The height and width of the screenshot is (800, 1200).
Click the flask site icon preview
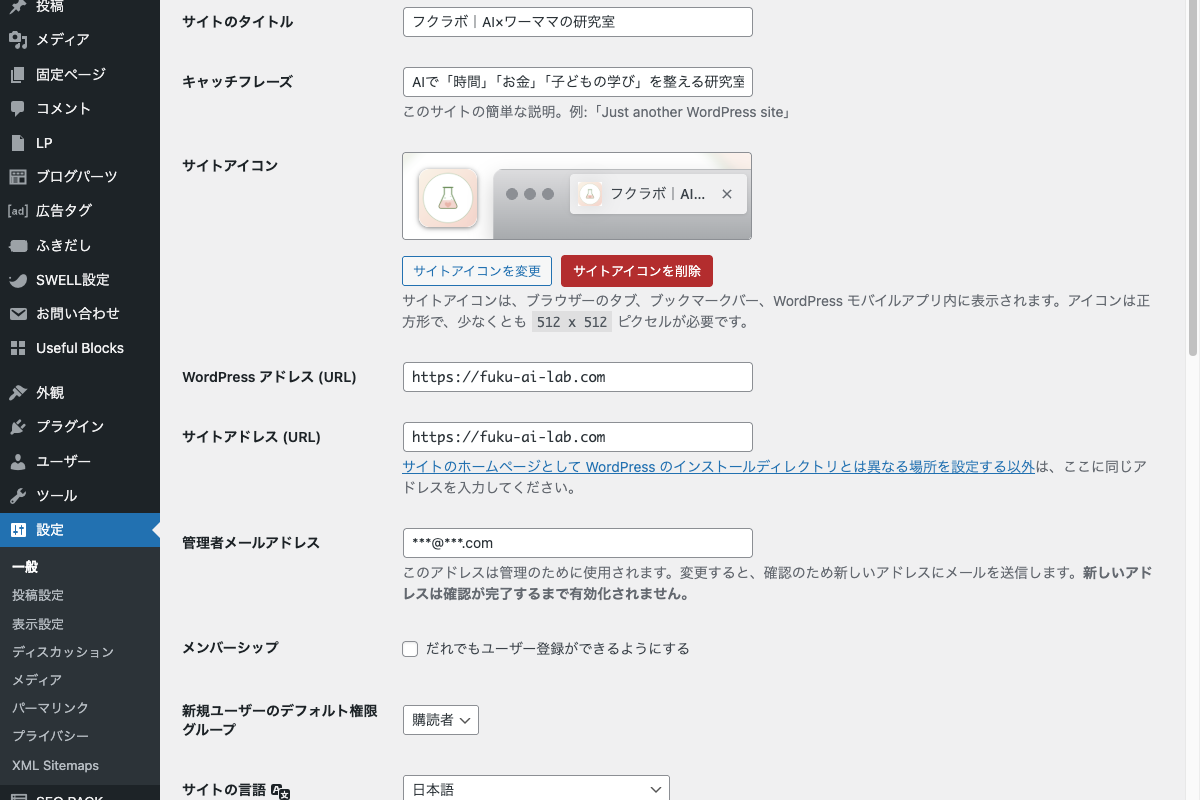448,198
